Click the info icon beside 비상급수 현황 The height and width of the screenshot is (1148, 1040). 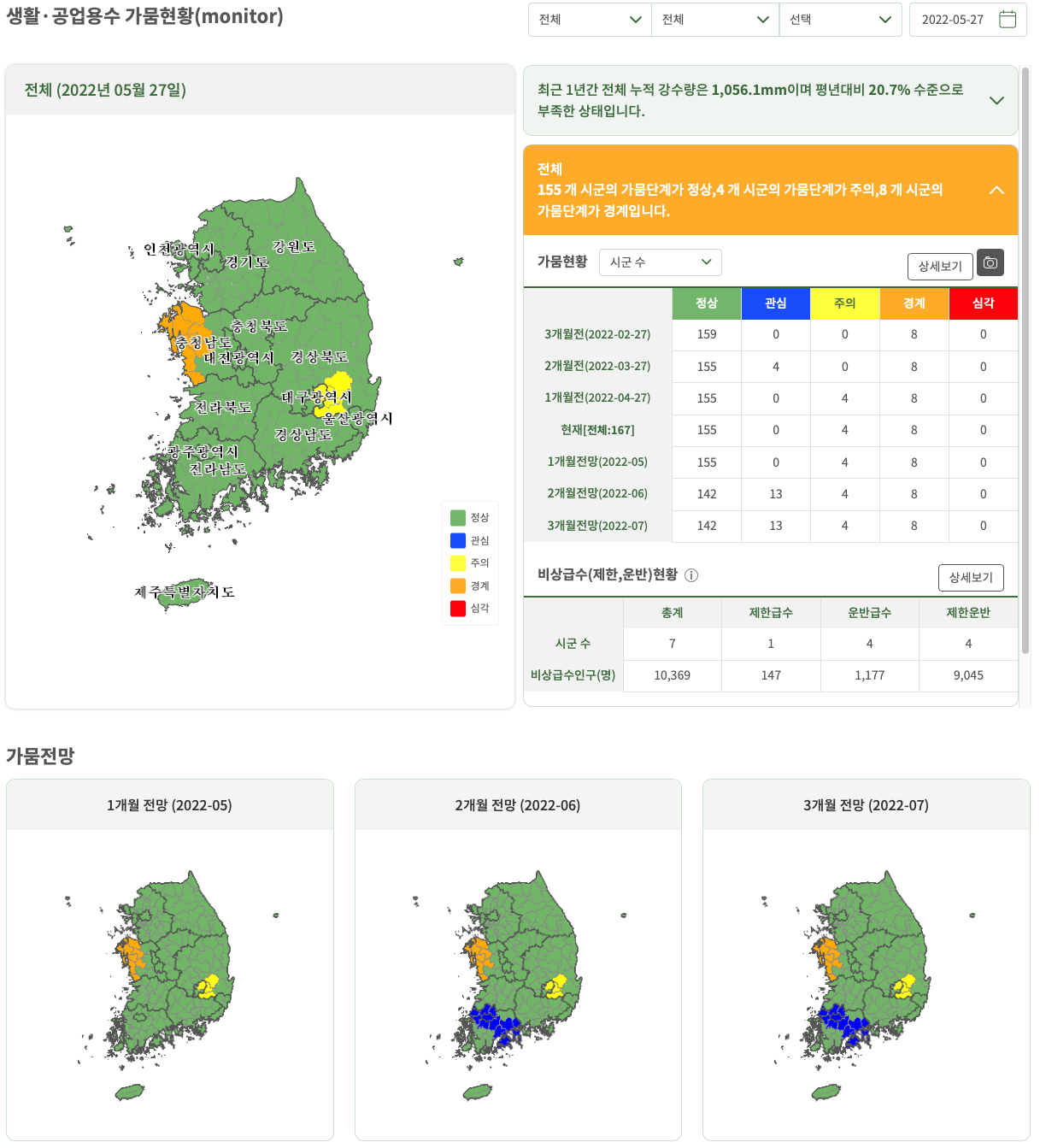(691, 575)
